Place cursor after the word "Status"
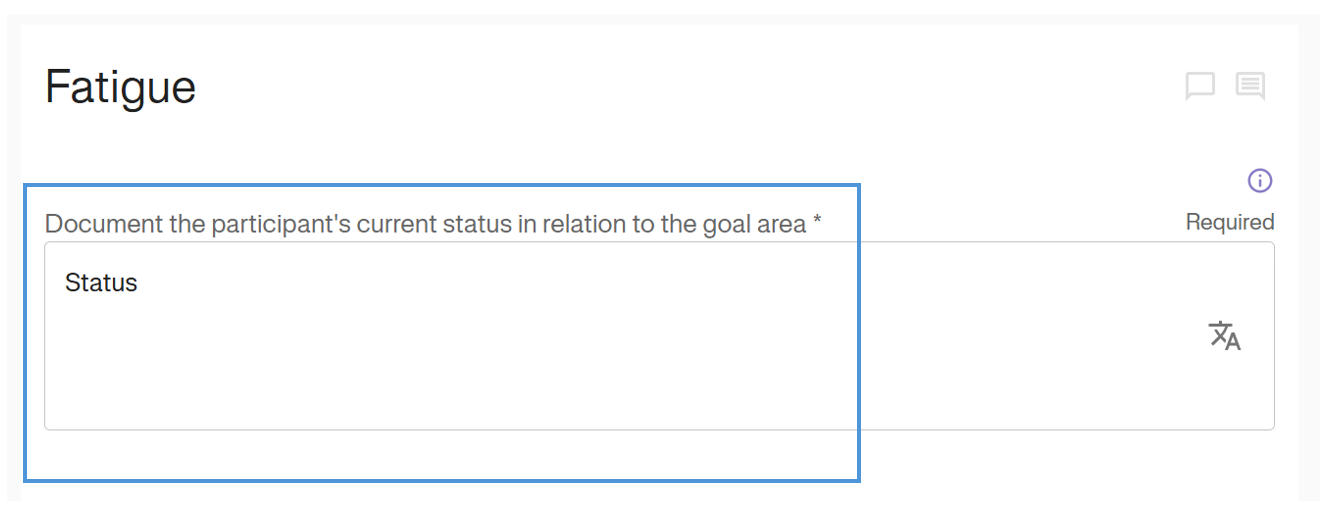Image resolution: width=1327 pixels, height=517 pixels. click(139, 283)
